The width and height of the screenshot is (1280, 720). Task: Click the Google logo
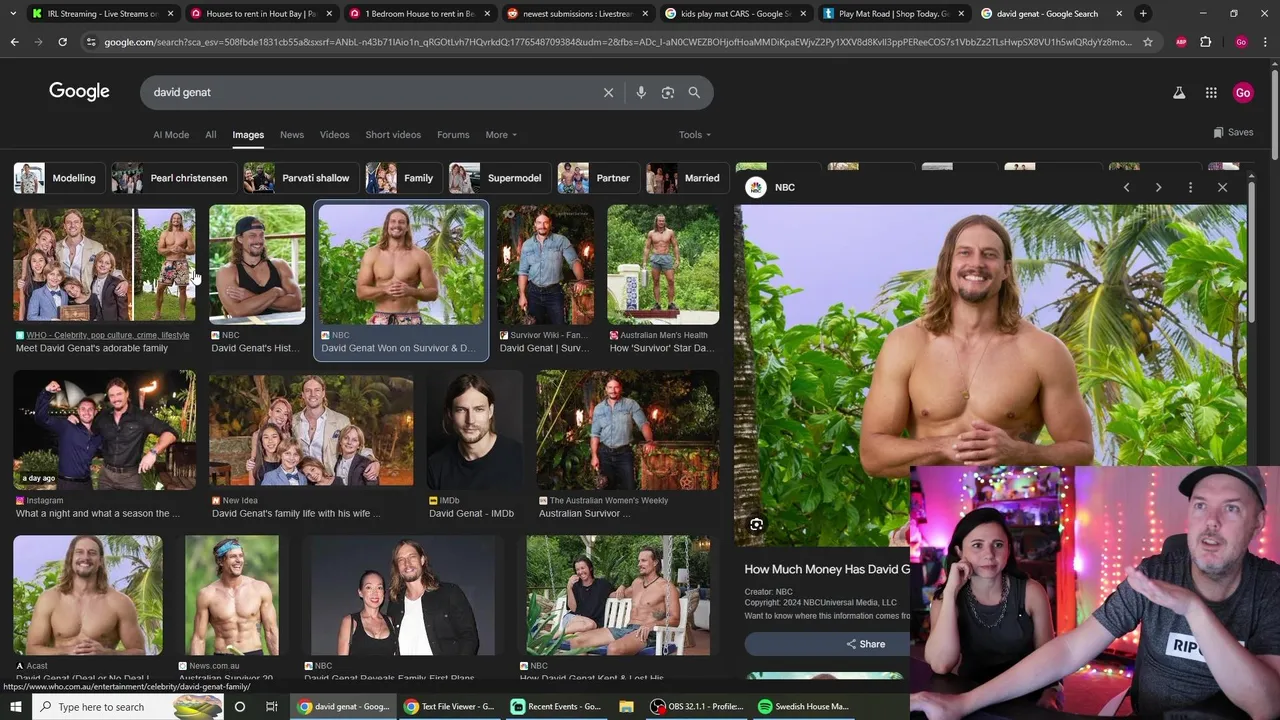click(79, 92)
